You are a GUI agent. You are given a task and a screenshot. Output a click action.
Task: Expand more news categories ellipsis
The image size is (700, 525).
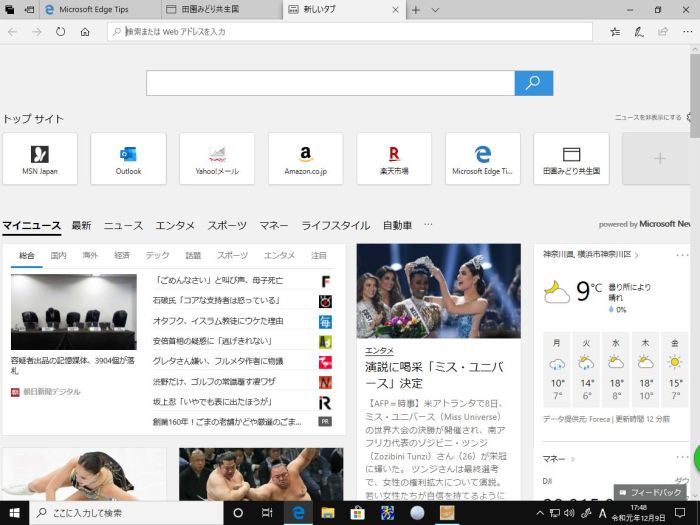428,225
